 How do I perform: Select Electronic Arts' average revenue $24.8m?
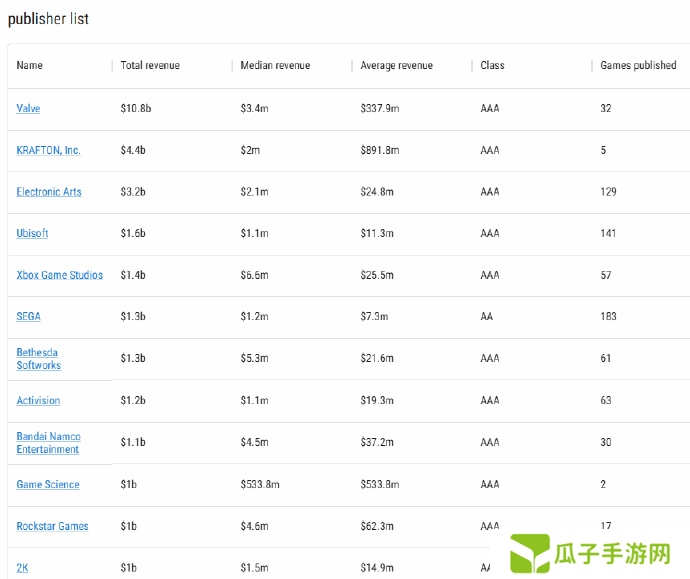(377, 192)
